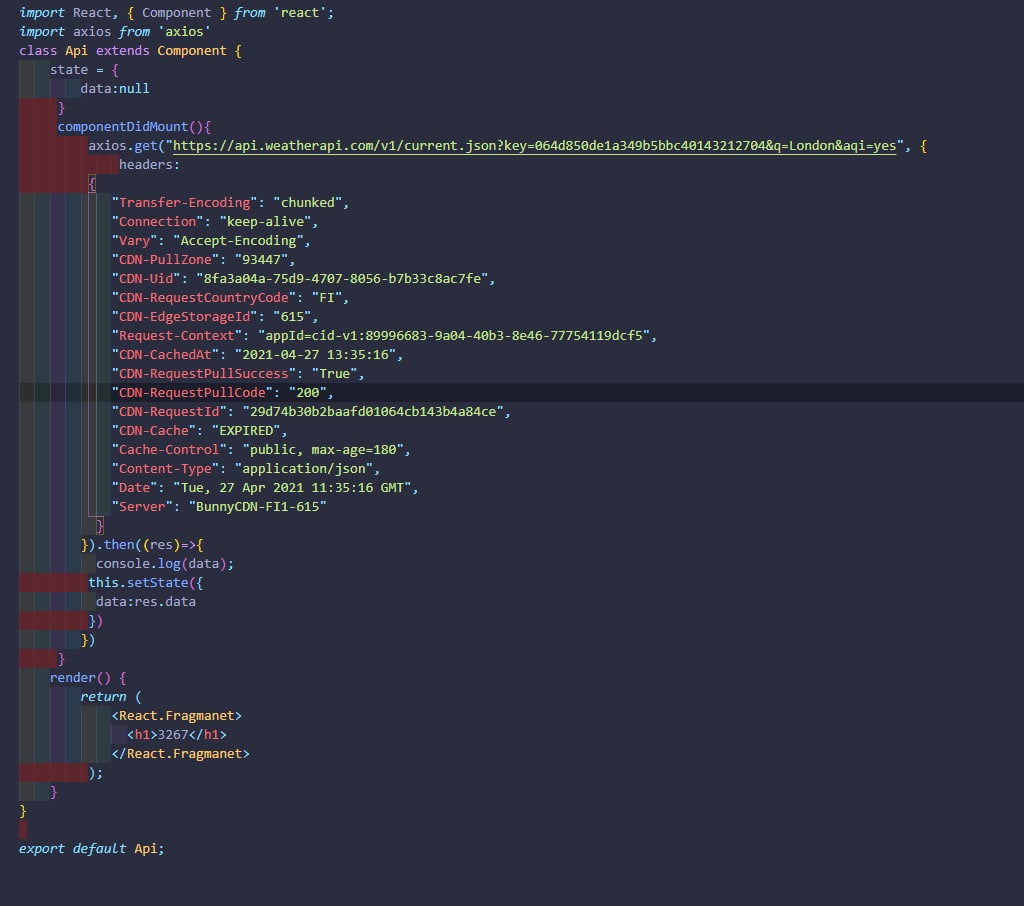Click "Content-Type": "application/json" line
The image size is (1024, 906).
(246, 468)
